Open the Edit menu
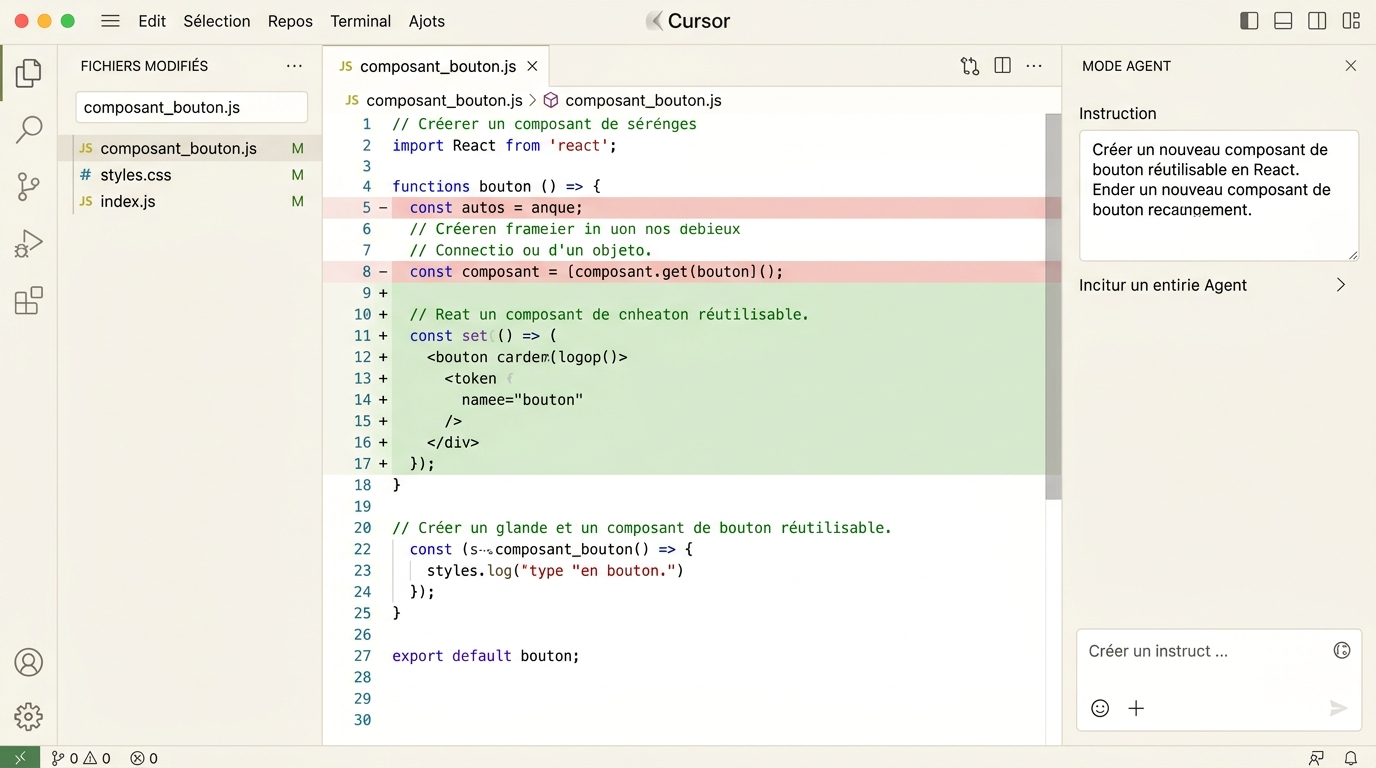Screen dimensions: 1376x768 [x=152, y=21]
